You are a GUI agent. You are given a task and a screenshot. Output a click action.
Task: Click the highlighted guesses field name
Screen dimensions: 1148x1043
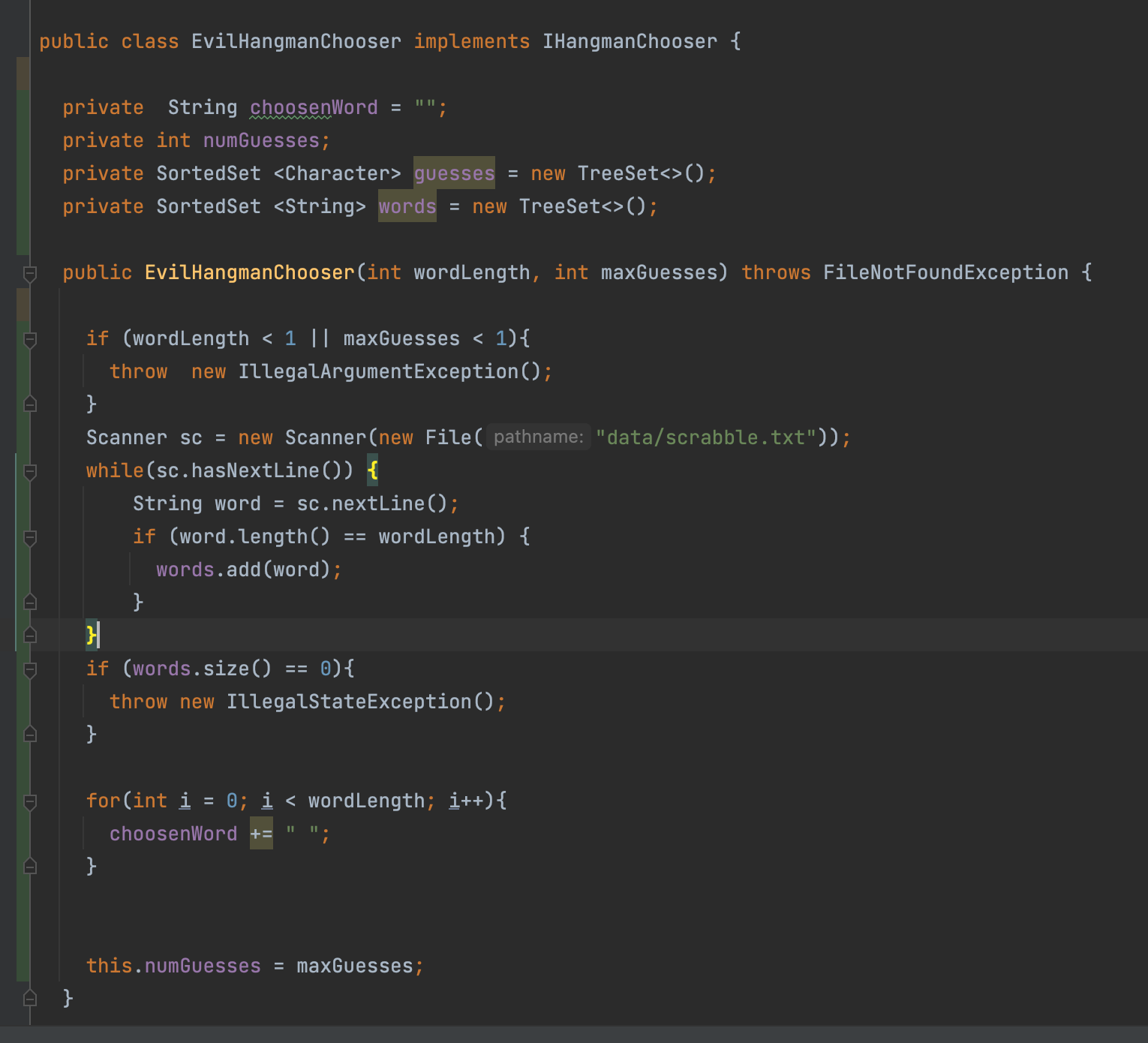pos(454,174)
